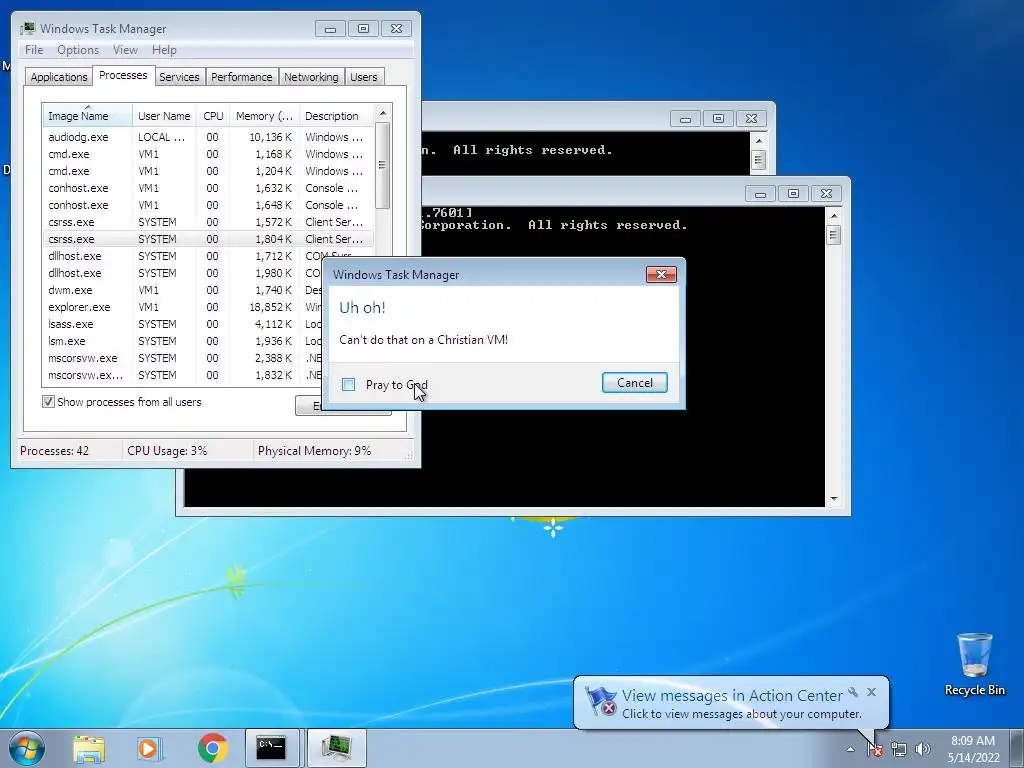Click the Processes: 42 status bar entry
Screen dimensions: 1024x768
55,451
